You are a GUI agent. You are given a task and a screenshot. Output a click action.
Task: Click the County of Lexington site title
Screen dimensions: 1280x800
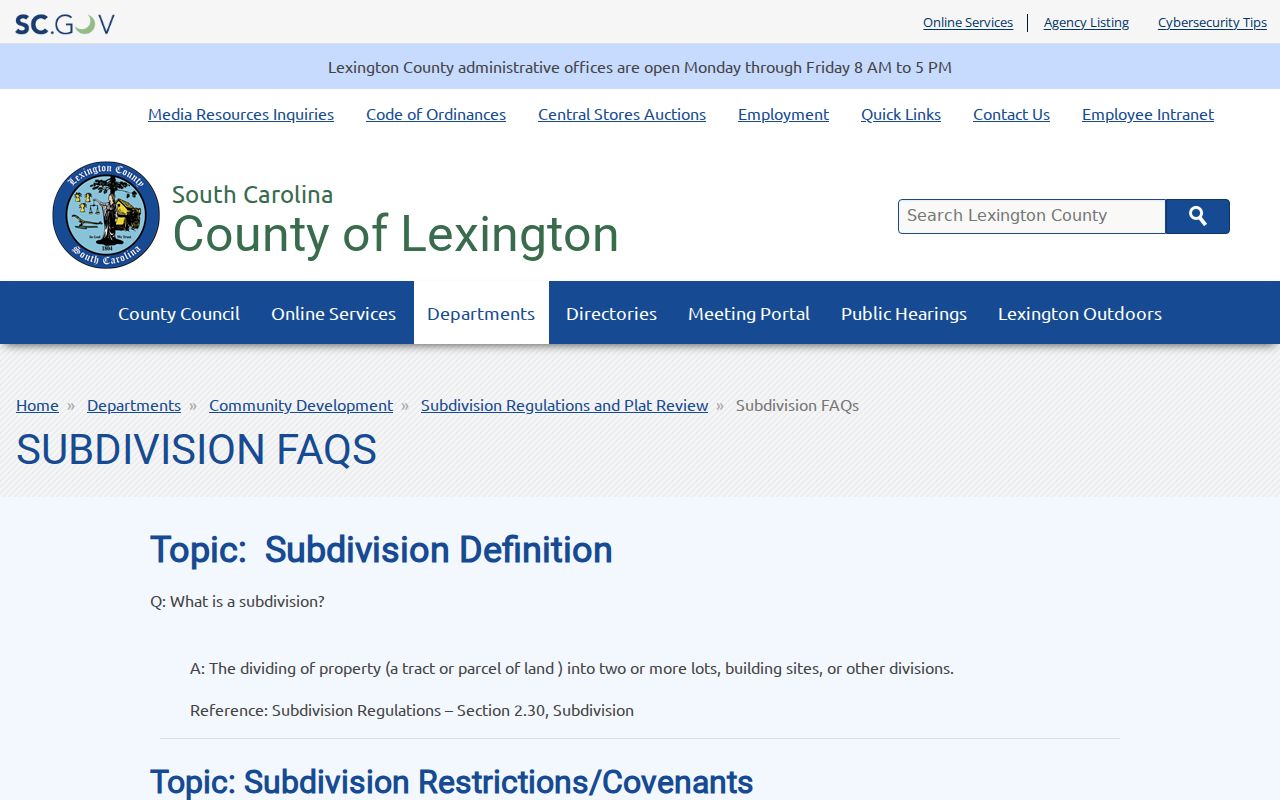click(x=395, y=235)
